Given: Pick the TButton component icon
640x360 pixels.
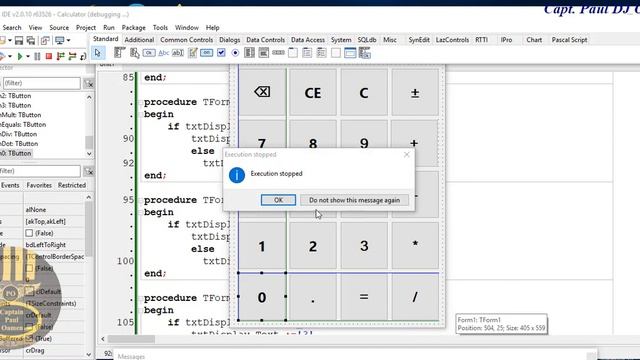Looking at the screenshot, I should coord(149,53).
